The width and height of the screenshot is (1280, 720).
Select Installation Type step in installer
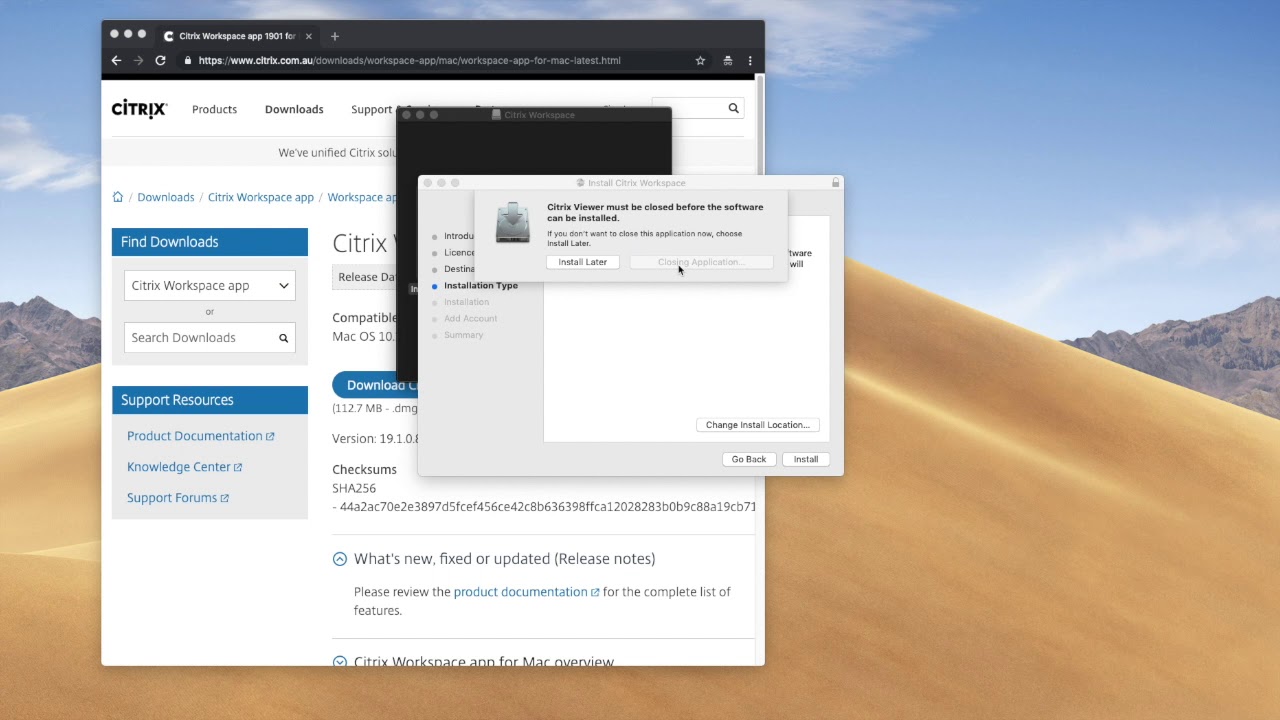pyautogui.click(x=481, y=286)
